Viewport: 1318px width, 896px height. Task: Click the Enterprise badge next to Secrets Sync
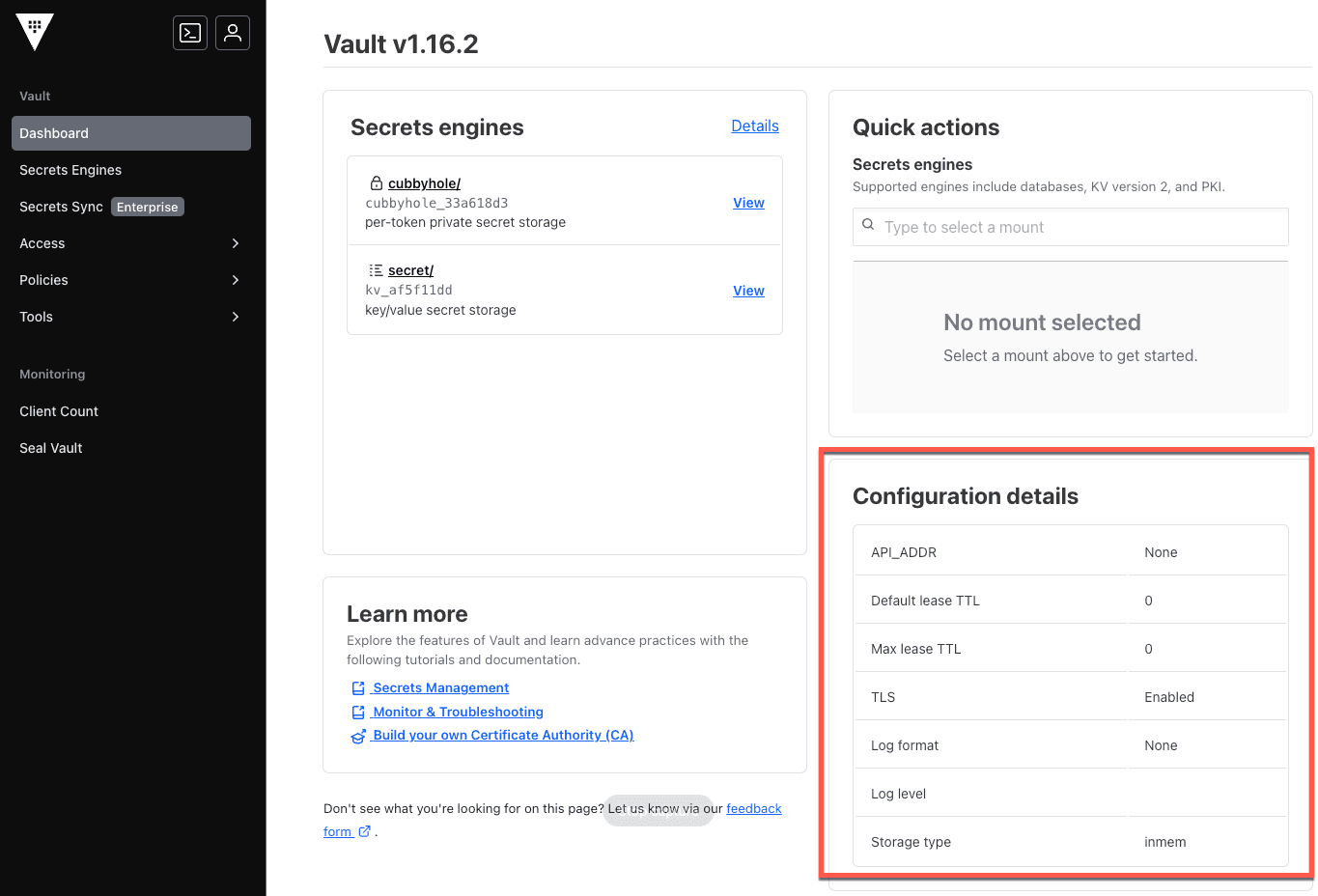[x=148, y=207]
